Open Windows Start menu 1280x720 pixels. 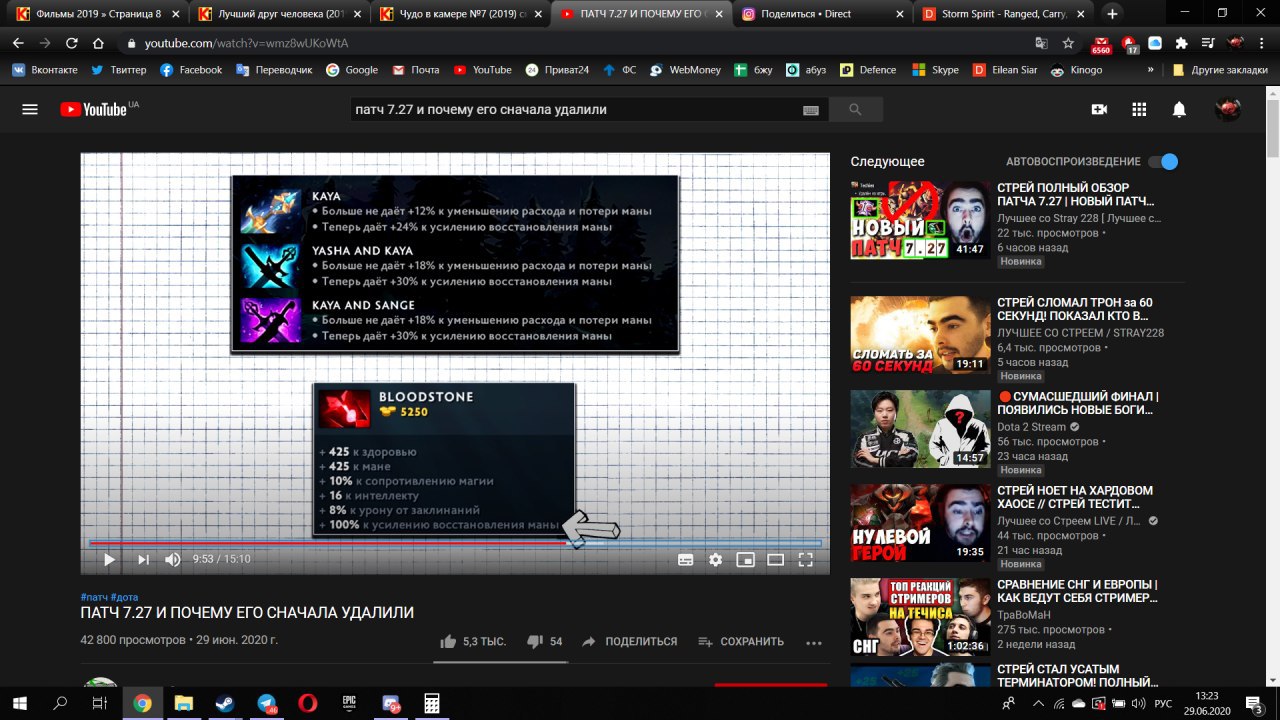tap(19, 703)
